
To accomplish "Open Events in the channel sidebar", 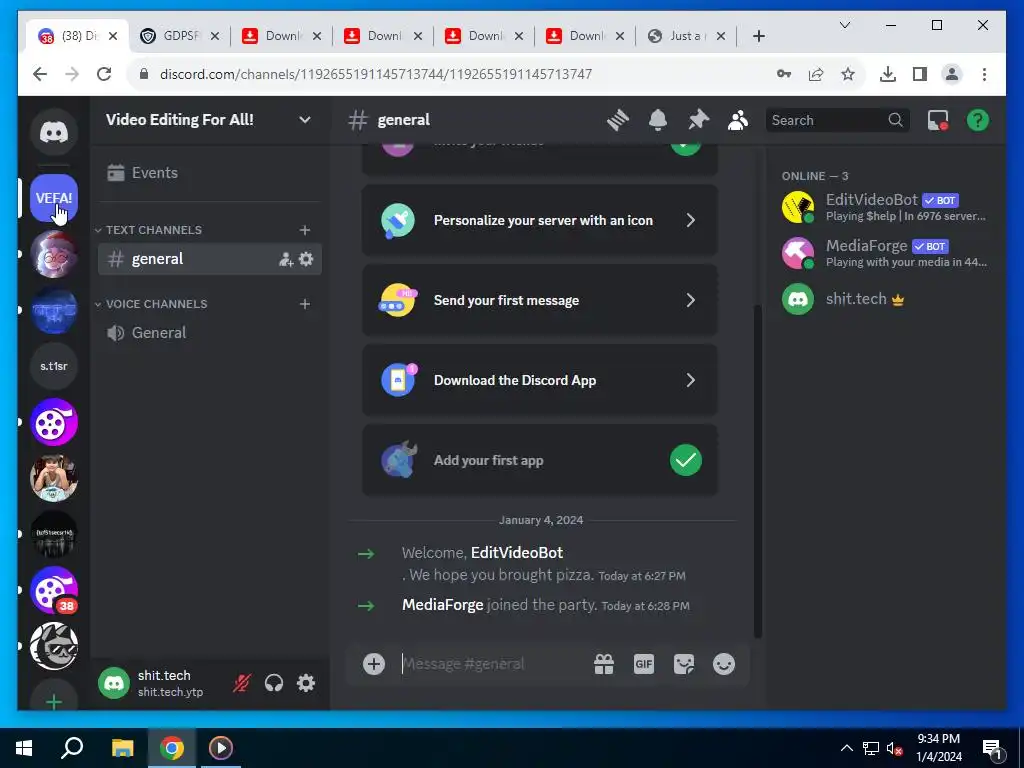I will point(209,172).
